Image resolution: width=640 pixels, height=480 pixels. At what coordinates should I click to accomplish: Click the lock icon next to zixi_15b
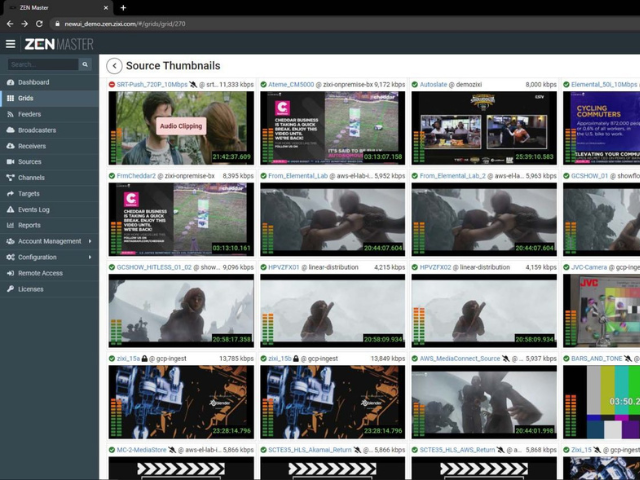296,359
